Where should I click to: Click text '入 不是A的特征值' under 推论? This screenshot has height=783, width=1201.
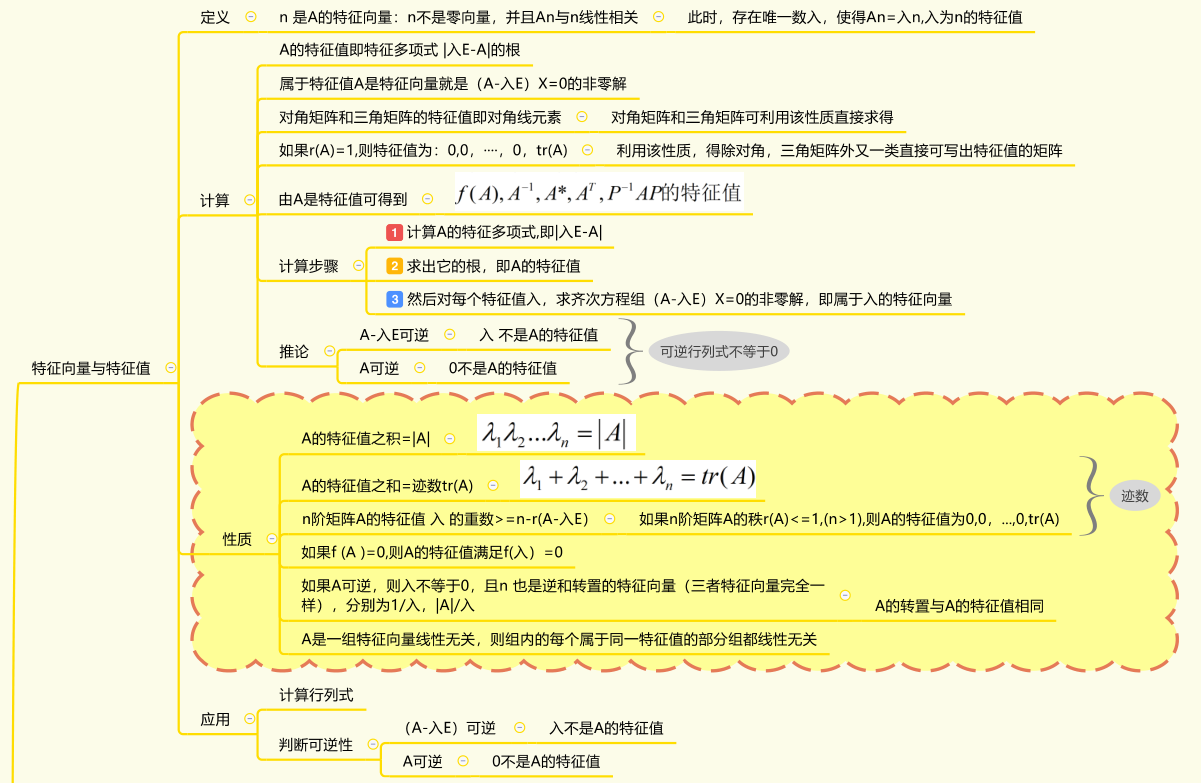[539, 335]
